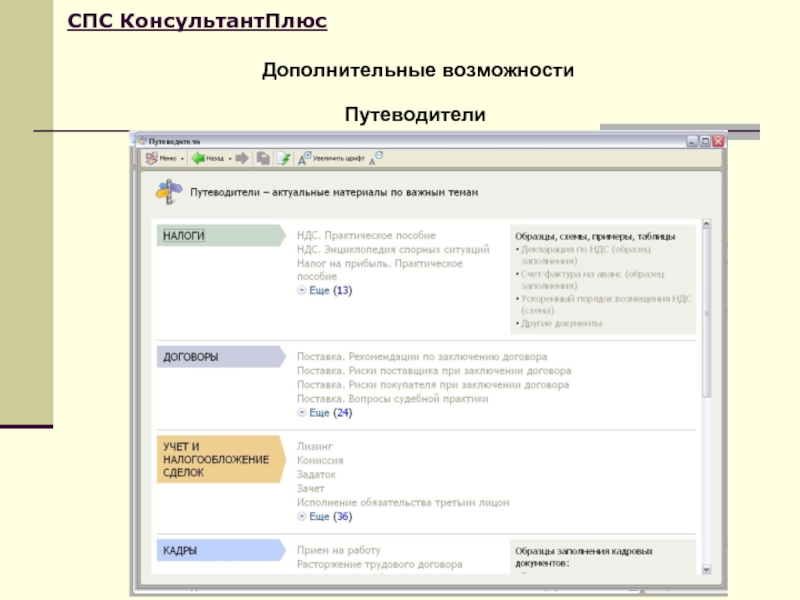Close the Путеводители window
This screenshot has height=600, width=800.
718,141
